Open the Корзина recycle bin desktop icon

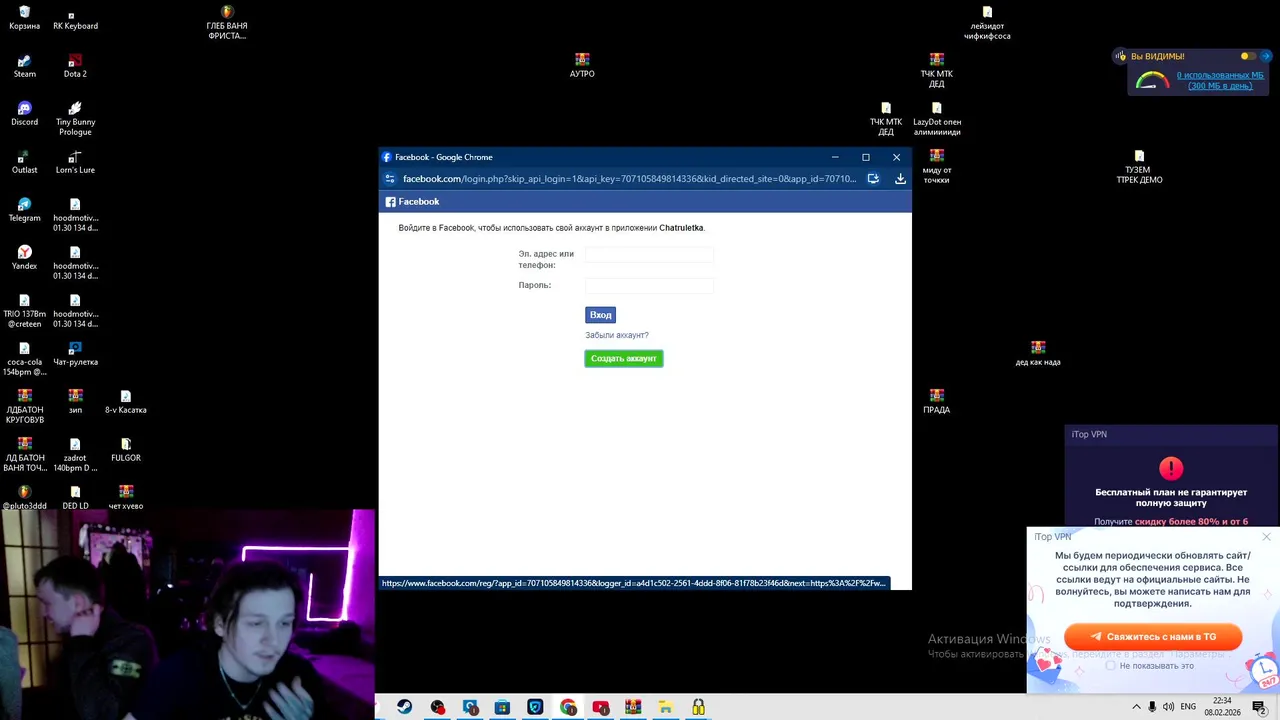point(24,17)
